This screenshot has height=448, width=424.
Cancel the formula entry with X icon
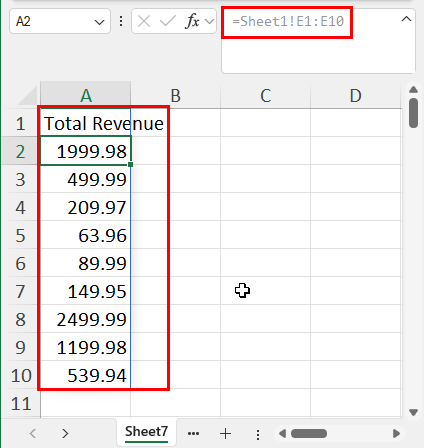click(x=144, y=22)
